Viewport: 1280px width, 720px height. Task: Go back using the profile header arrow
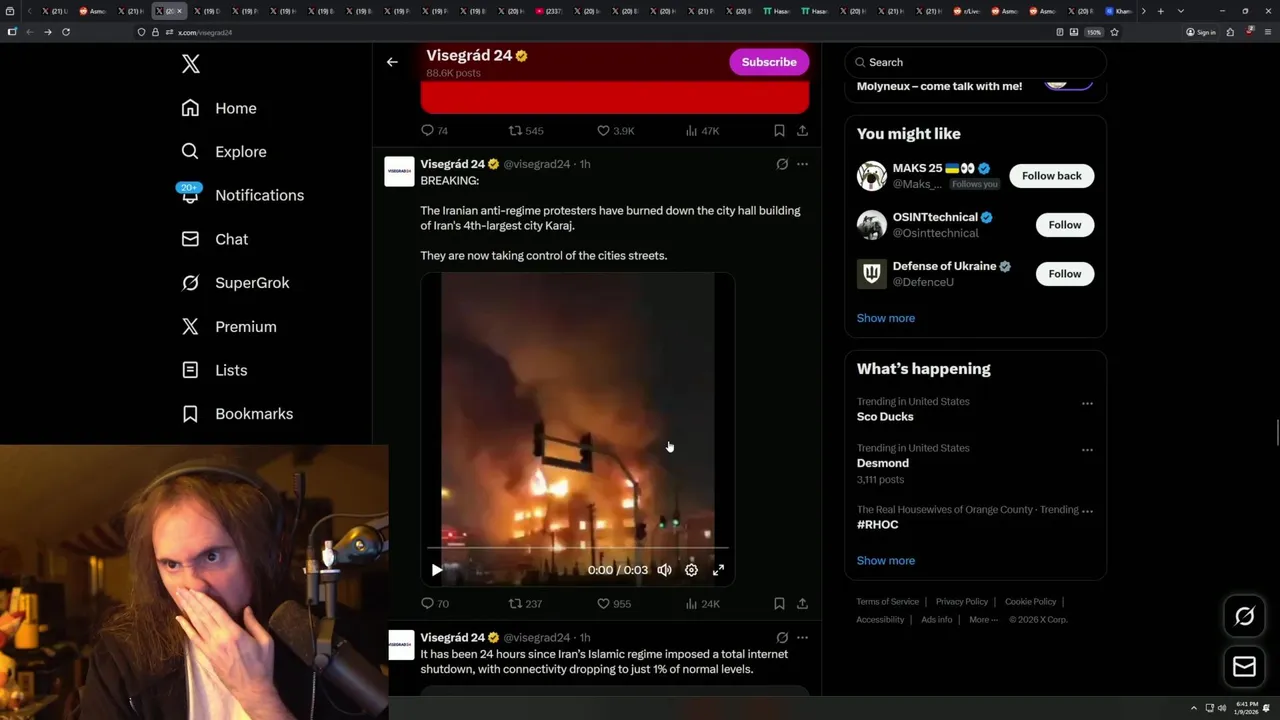[x=392, y=62]
